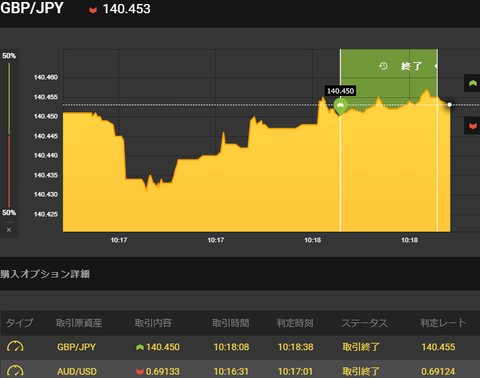This screenshot has width=480, height=378.
Task: Click the 10:18:08 trade time cell
Action: pos(231,347)
